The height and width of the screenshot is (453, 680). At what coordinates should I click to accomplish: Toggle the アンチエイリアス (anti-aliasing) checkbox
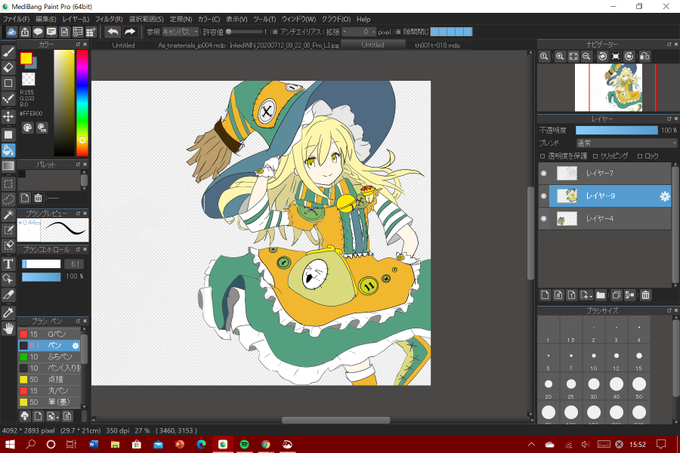[x=275, y=32]
